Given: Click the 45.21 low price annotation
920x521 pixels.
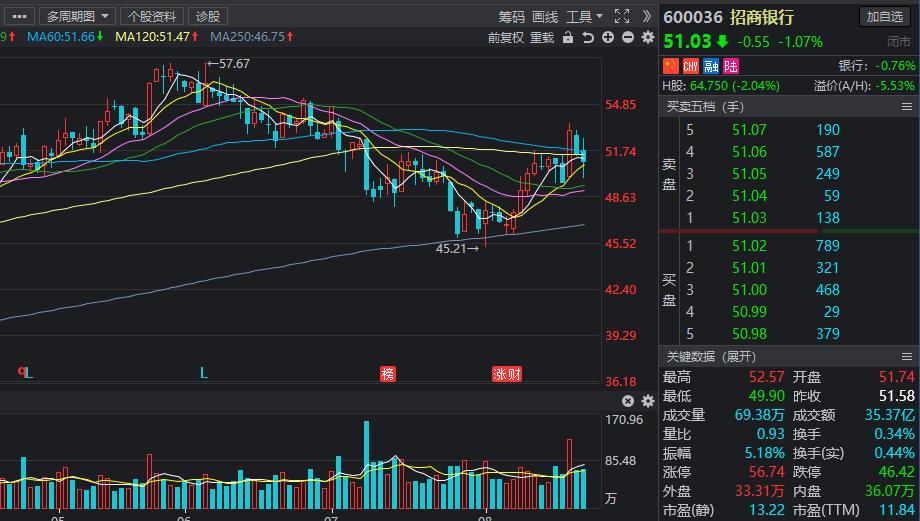Looking at the screenshot, I should [x=457, y=249].
